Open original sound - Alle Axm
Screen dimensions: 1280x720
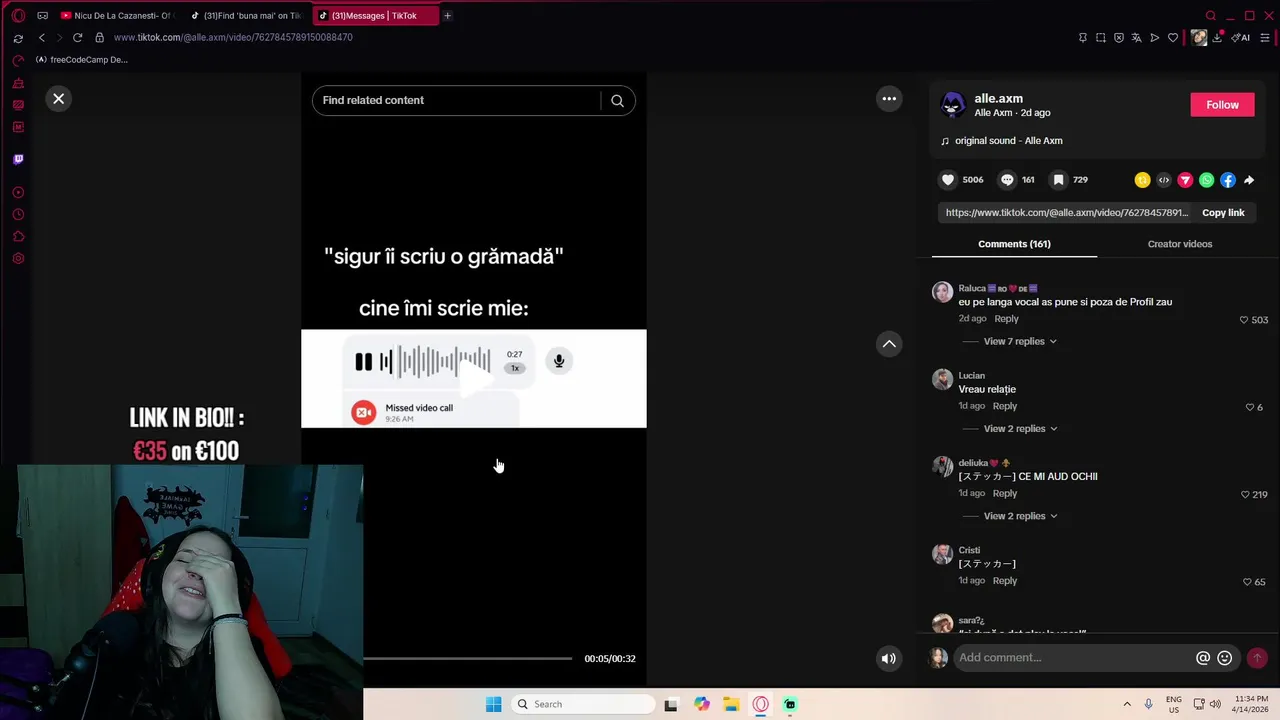coord(1008,141)
